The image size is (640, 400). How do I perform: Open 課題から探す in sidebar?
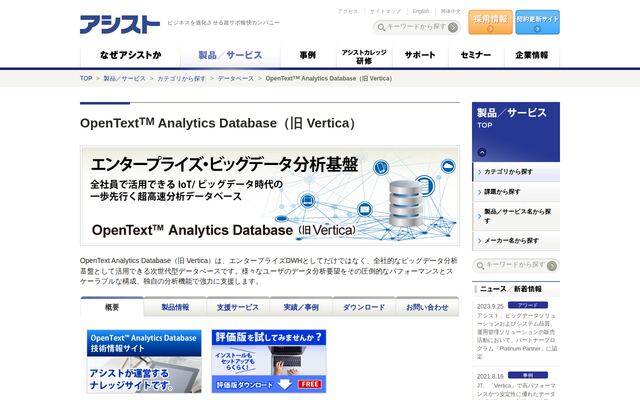516,192
